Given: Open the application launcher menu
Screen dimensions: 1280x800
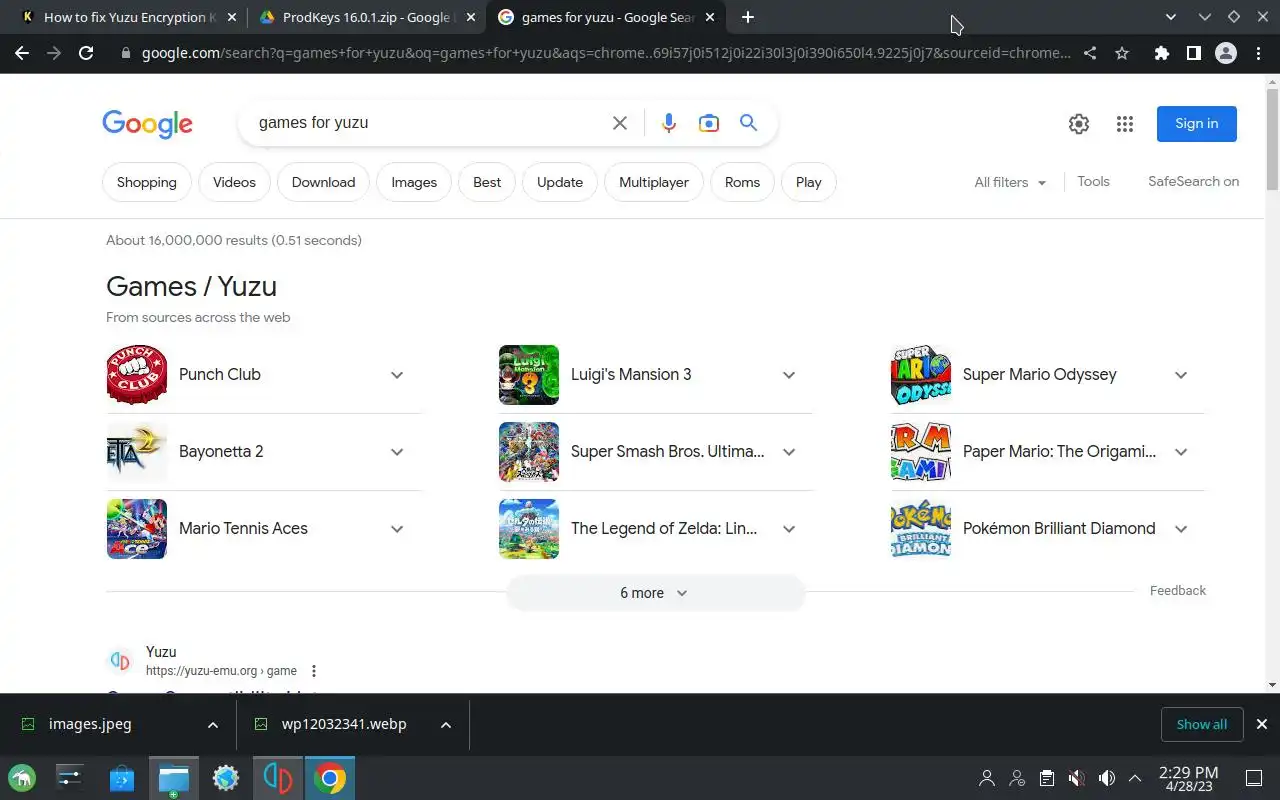Looking at the screenshot, I should pyautogui.click(x=22, y=778).
